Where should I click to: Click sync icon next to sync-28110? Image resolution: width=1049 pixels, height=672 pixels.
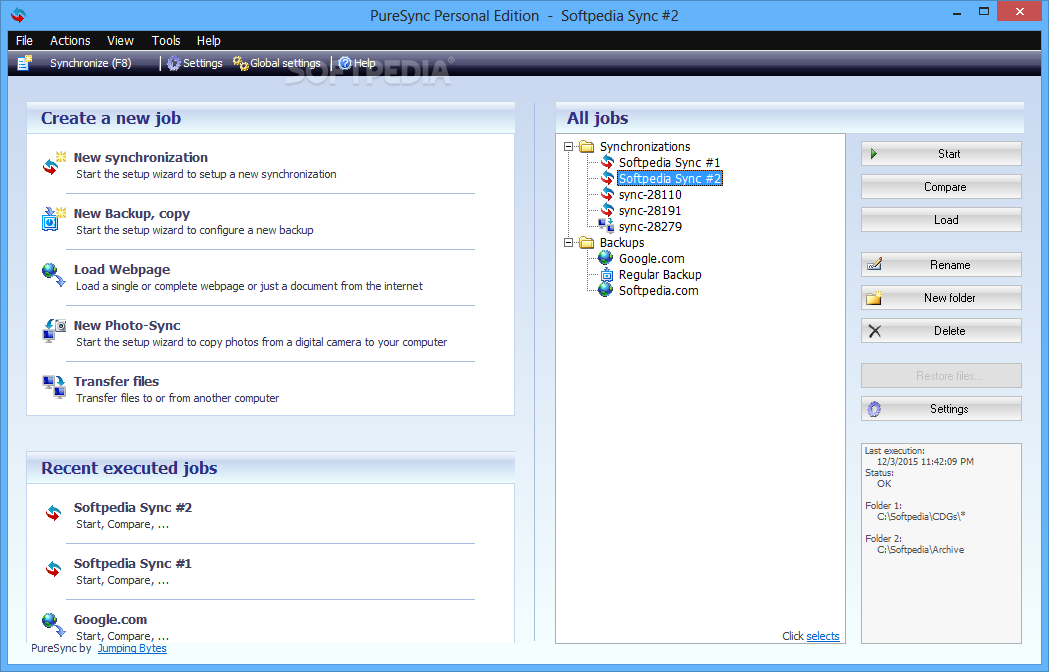(x=607, y=194)
